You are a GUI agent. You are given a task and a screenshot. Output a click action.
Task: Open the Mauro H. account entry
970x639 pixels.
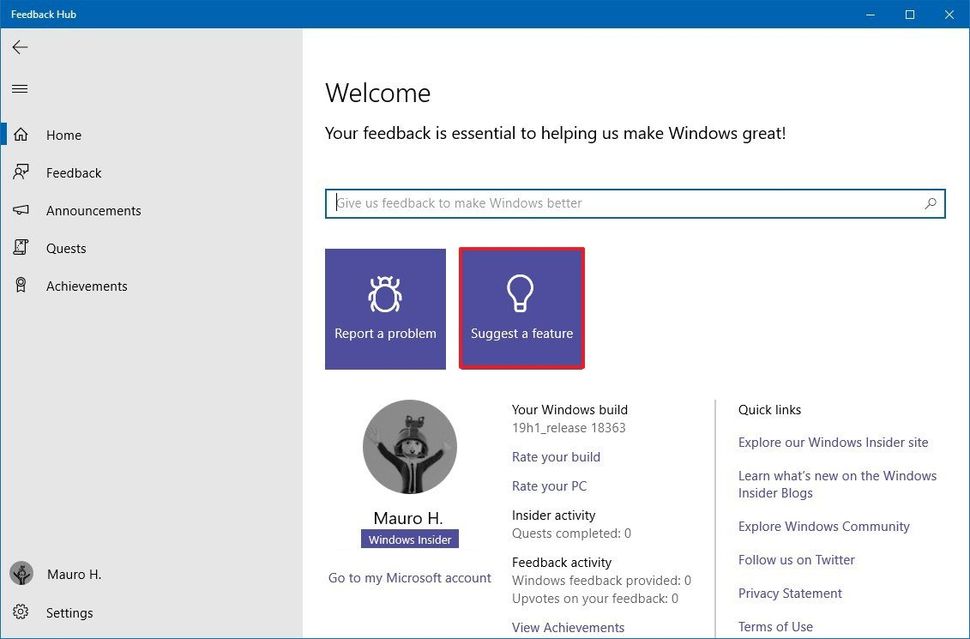(60, 574)
